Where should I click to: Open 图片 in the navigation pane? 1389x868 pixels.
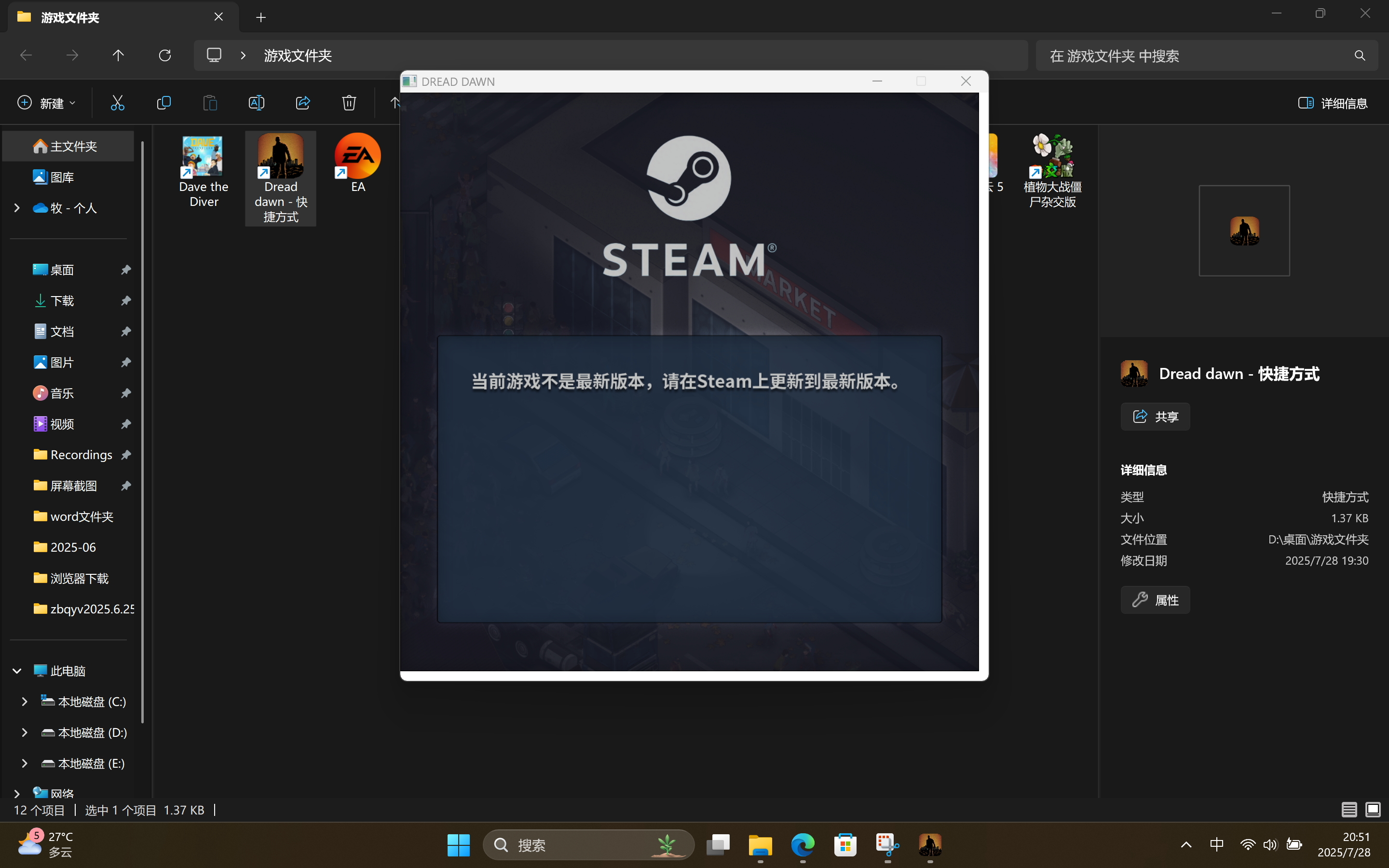pyautogui.click(x=68, y=362)
